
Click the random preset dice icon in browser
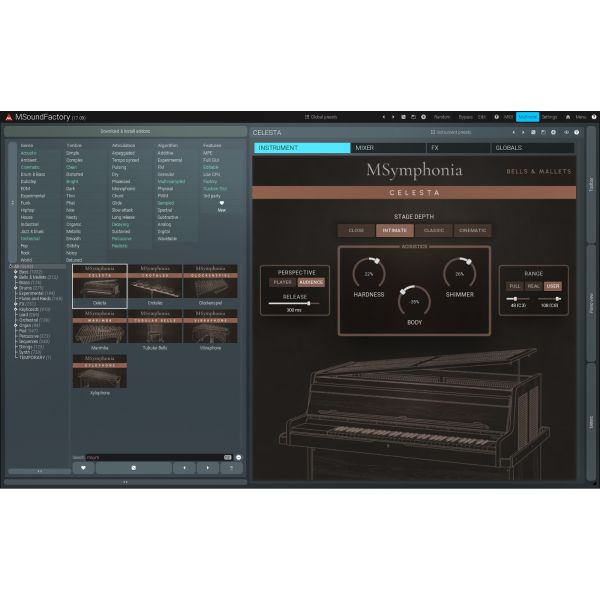pyautogui.click(x=134, y=468)
